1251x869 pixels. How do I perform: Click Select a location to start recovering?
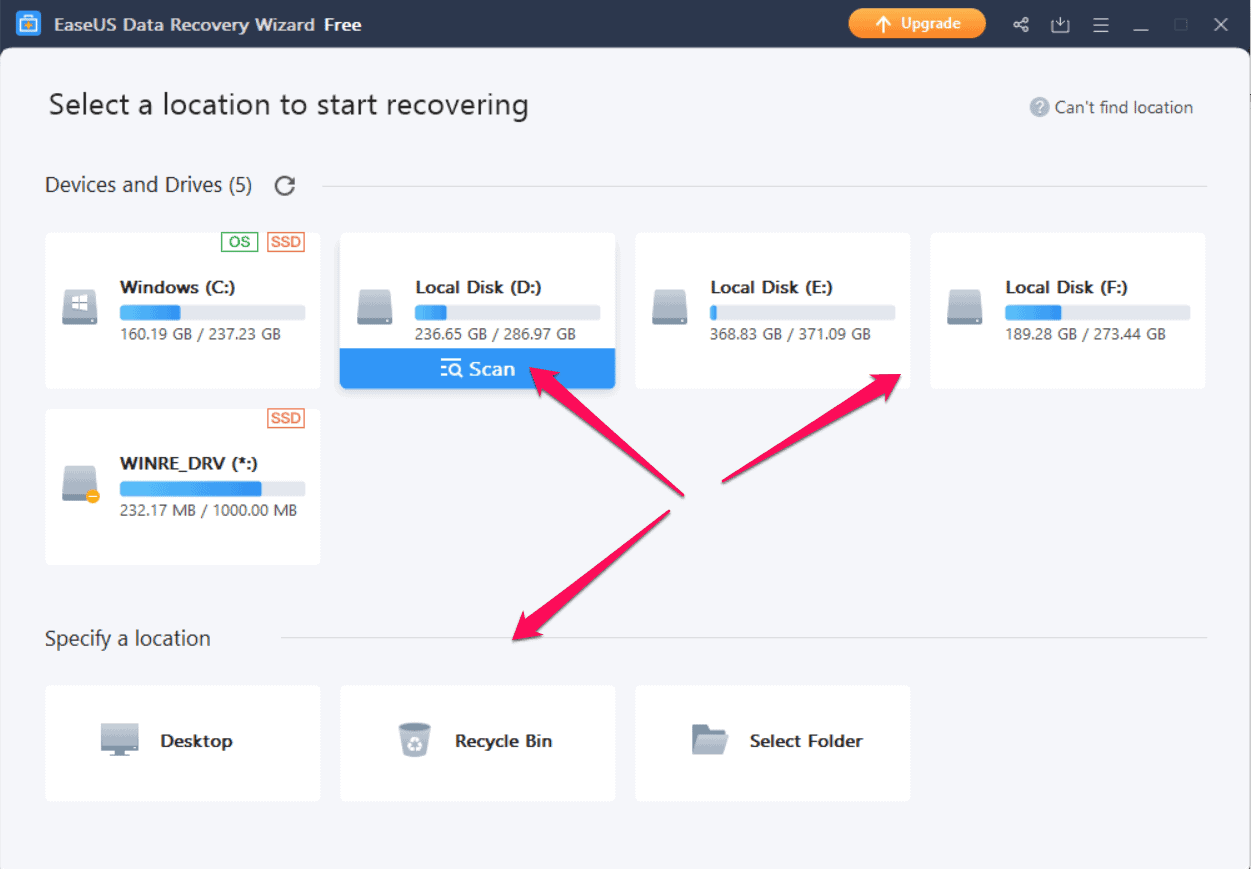click(289, 105)
